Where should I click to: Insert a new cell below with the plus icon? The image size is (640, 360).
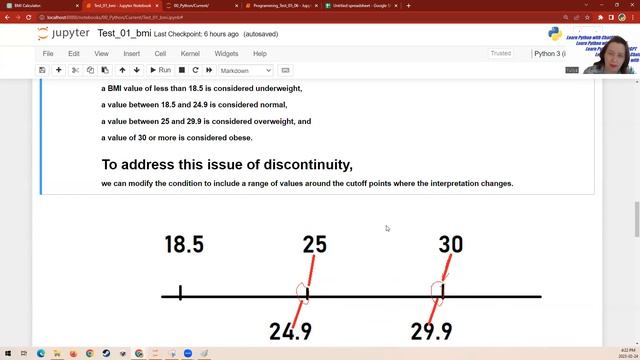tap(59, 70)
